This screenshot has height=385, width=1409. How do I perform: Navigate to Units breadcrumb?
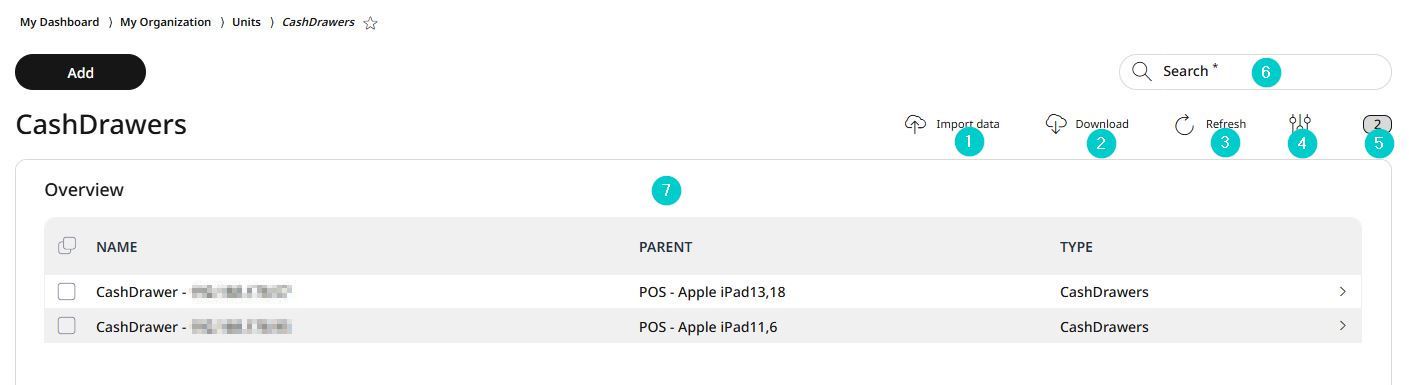(x=246, y=22)
